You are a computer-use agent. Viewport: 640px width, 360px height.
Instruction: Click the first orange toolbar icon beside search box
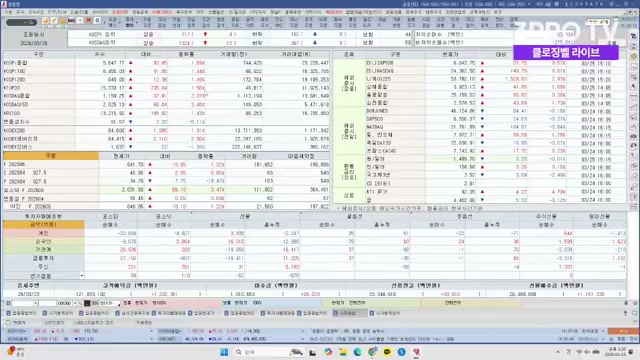(45, 20)
